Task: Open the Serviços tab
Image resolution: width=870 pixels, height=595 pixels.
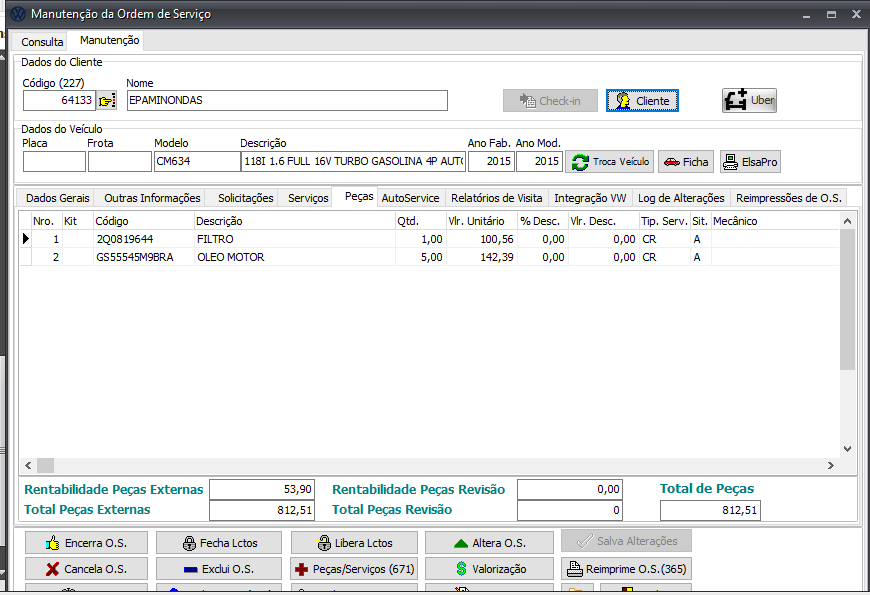Action: pos(308,198)
